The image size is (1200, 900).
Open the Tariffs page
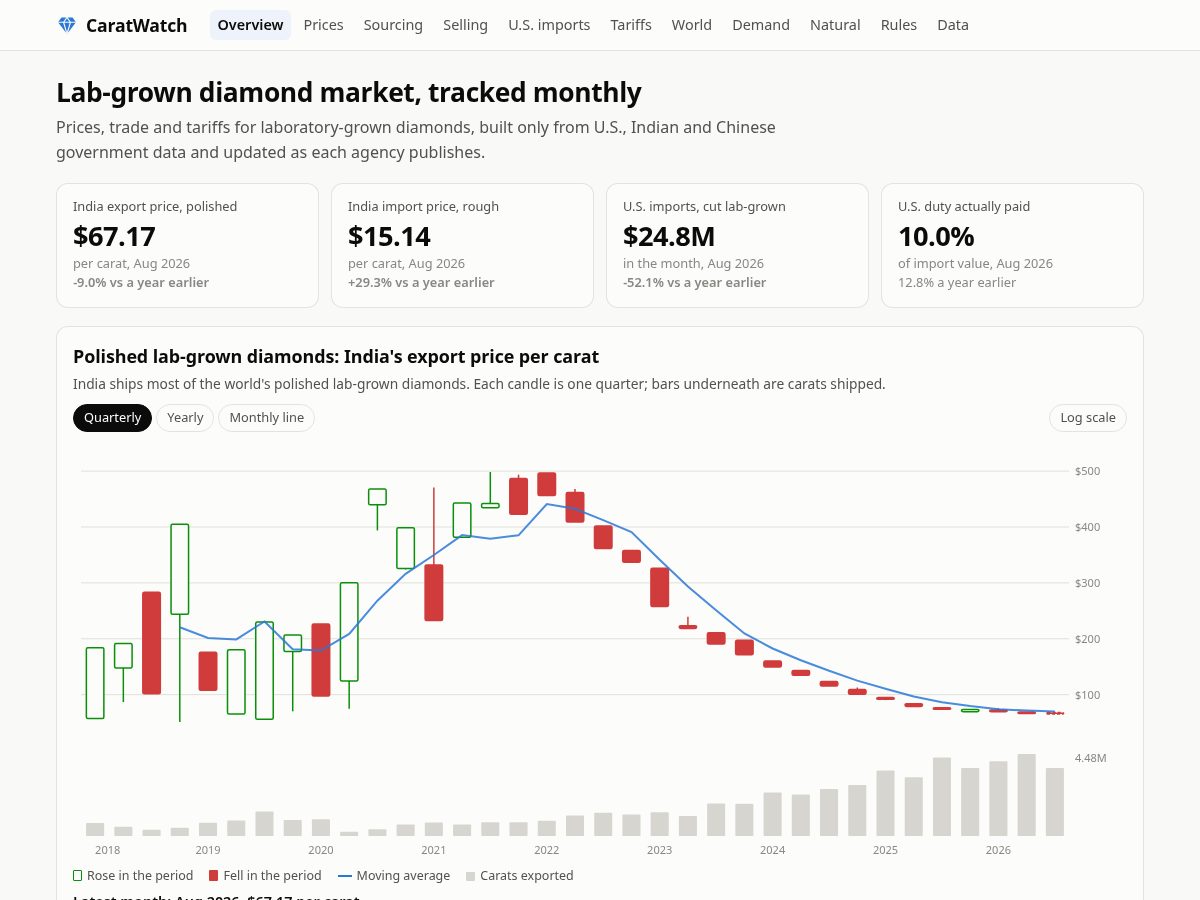pyautogui.click(x=631, y=25)
